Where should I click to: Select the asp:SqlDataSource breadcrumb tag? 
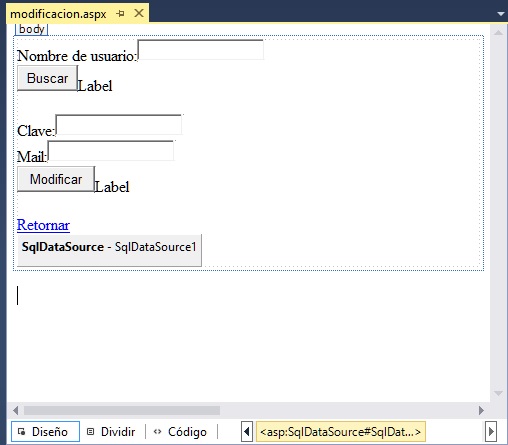coord(341,432)
